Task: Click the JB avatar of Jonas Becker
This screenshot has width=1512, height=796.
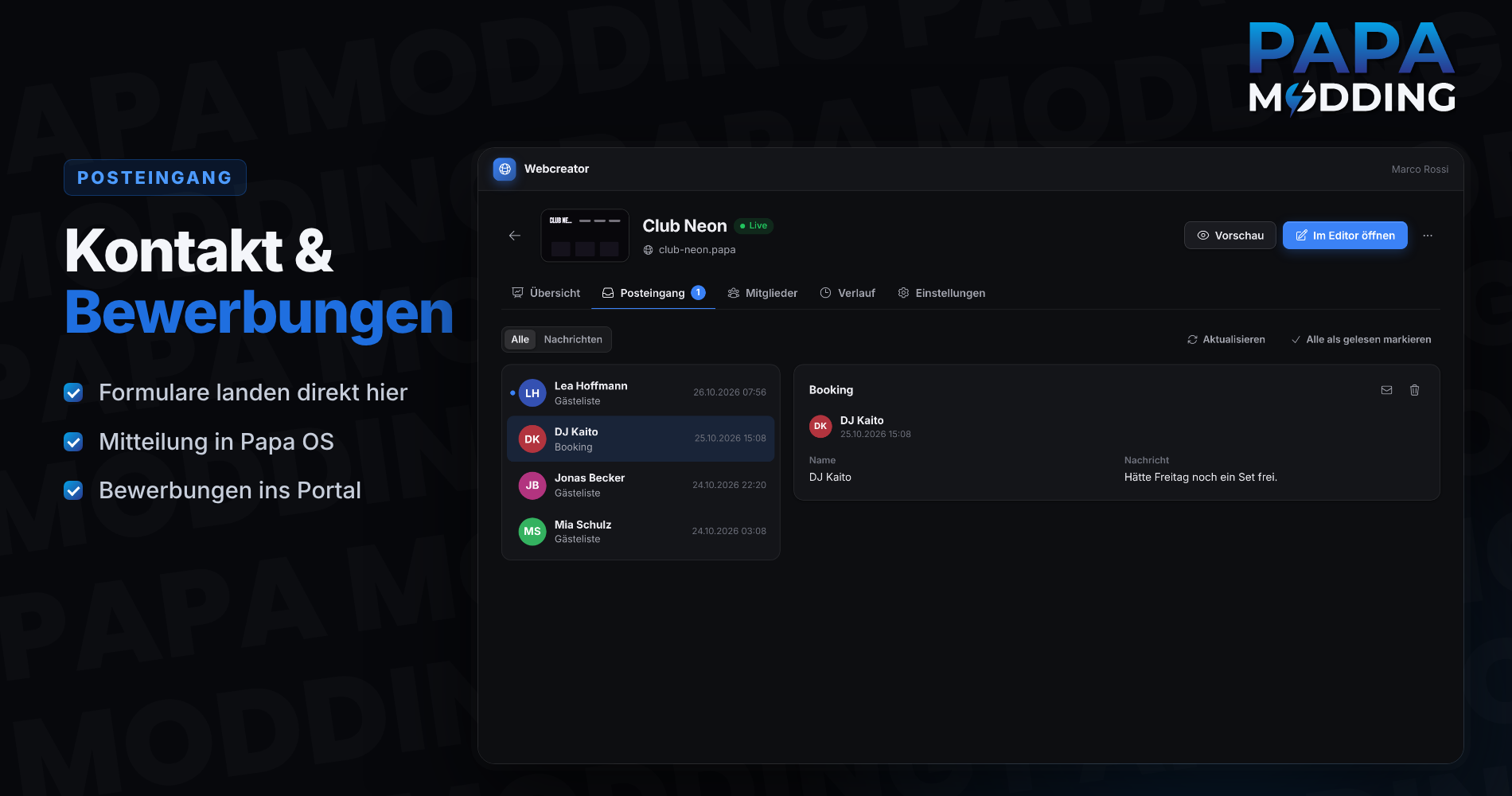Action: (532, 485)
